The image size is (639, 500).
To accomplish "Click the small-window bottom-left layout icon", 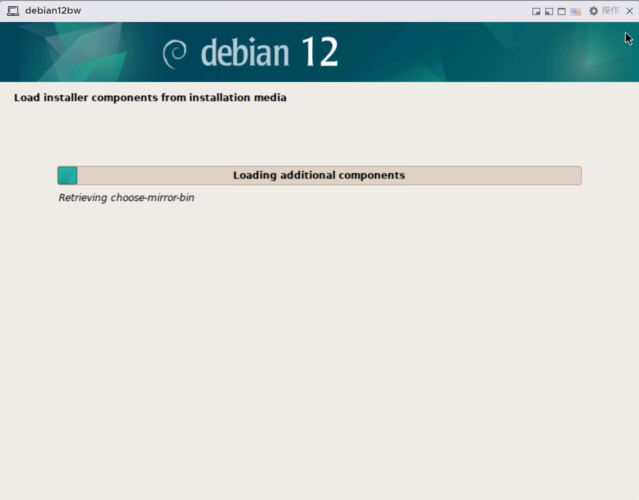I will tap(549, 11).
